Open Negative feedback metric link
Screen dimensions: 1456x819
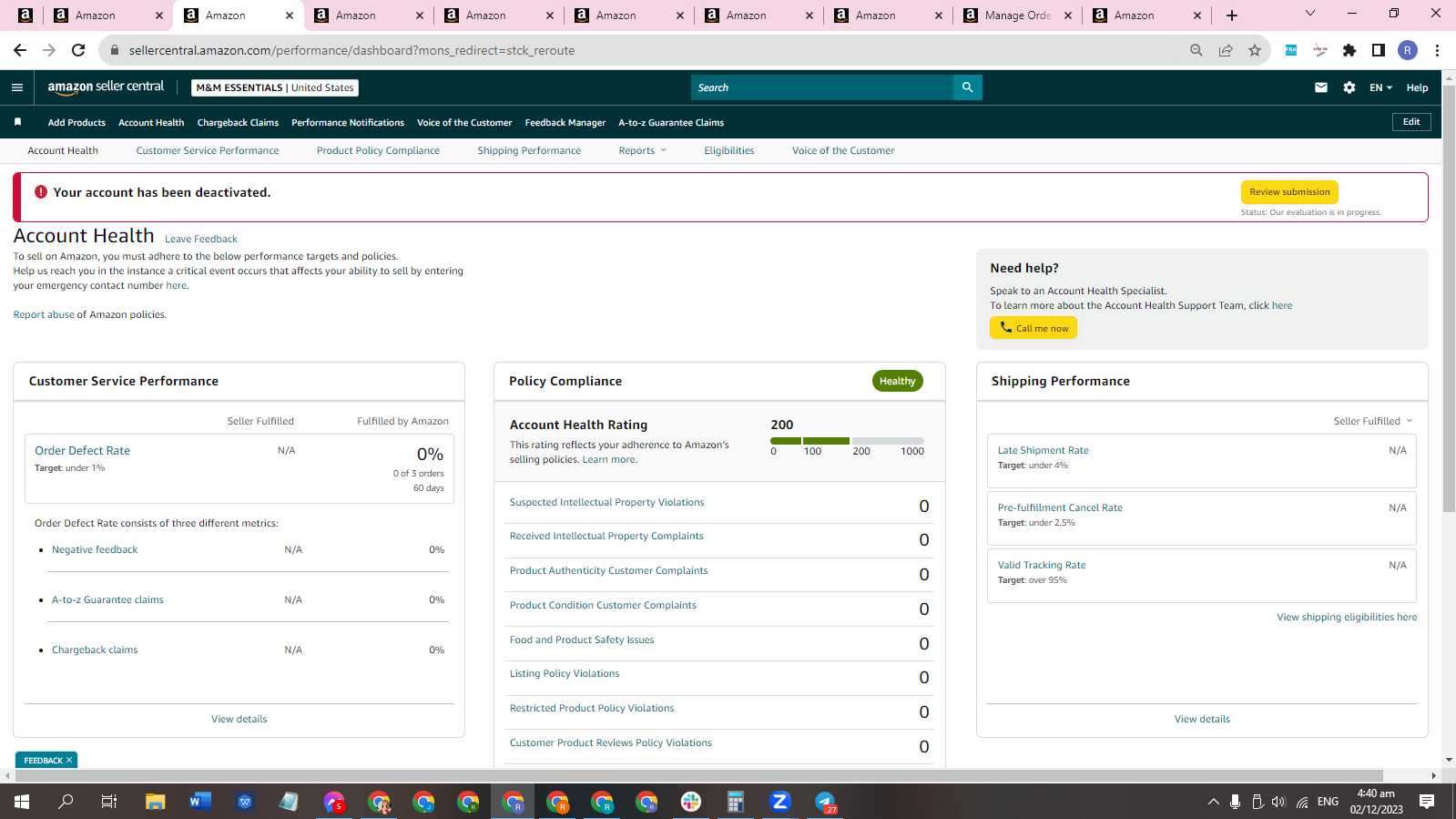[95, 549]
